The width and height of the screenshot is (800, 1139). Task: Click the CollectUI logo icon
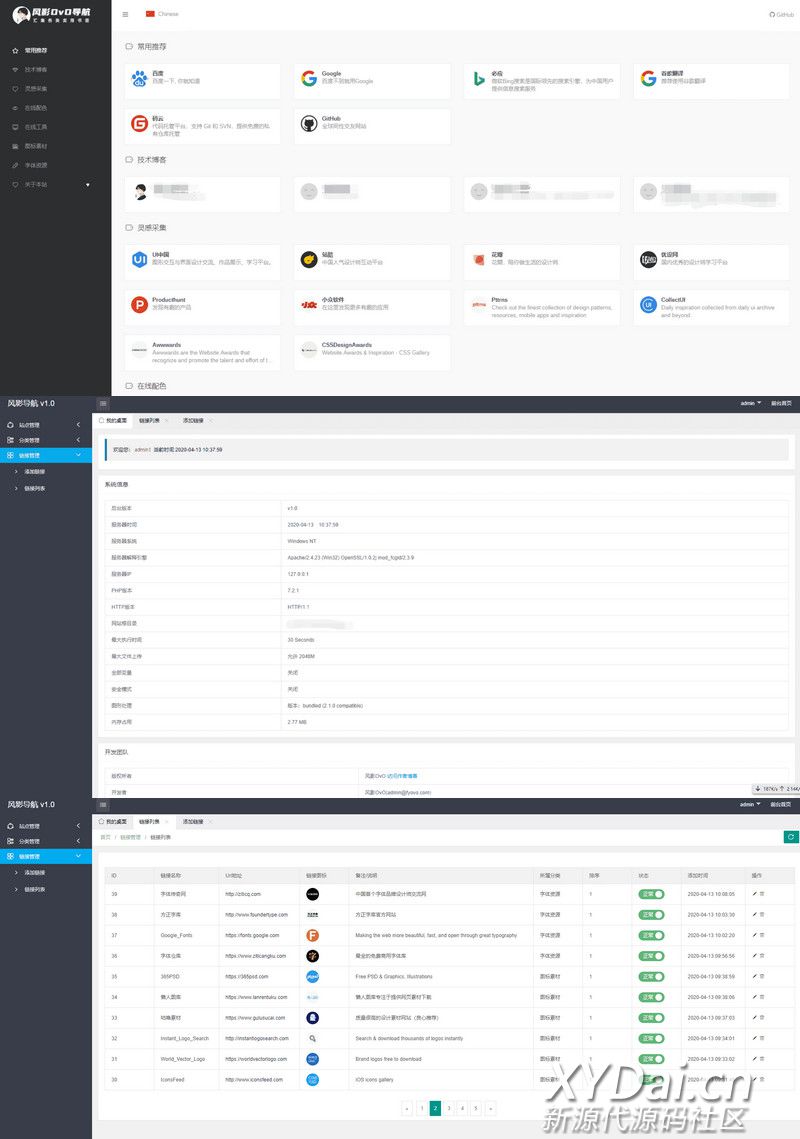[648, 305]
